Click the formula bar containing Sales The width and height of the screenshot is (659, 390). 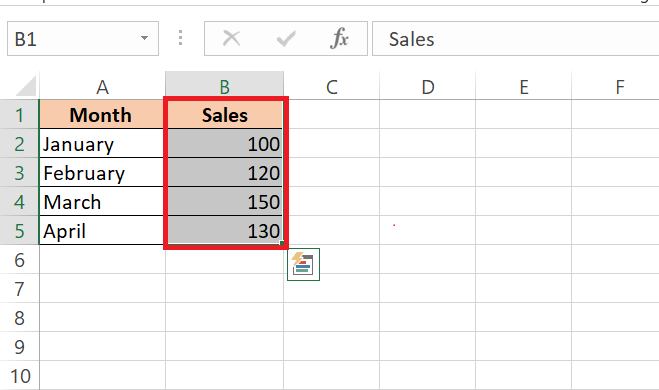tap(515, 39)
